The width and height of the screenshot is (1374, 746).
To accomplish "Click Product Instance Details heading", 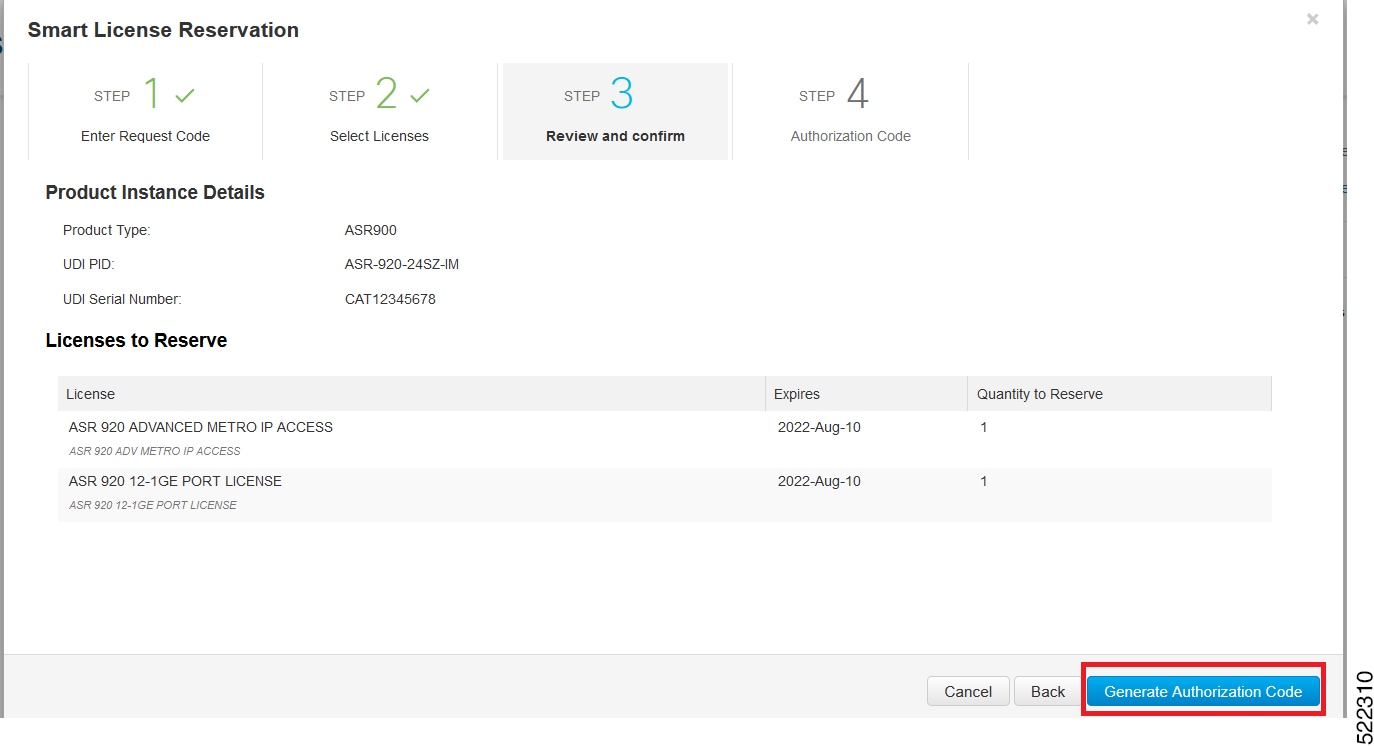I will point(155,192).
